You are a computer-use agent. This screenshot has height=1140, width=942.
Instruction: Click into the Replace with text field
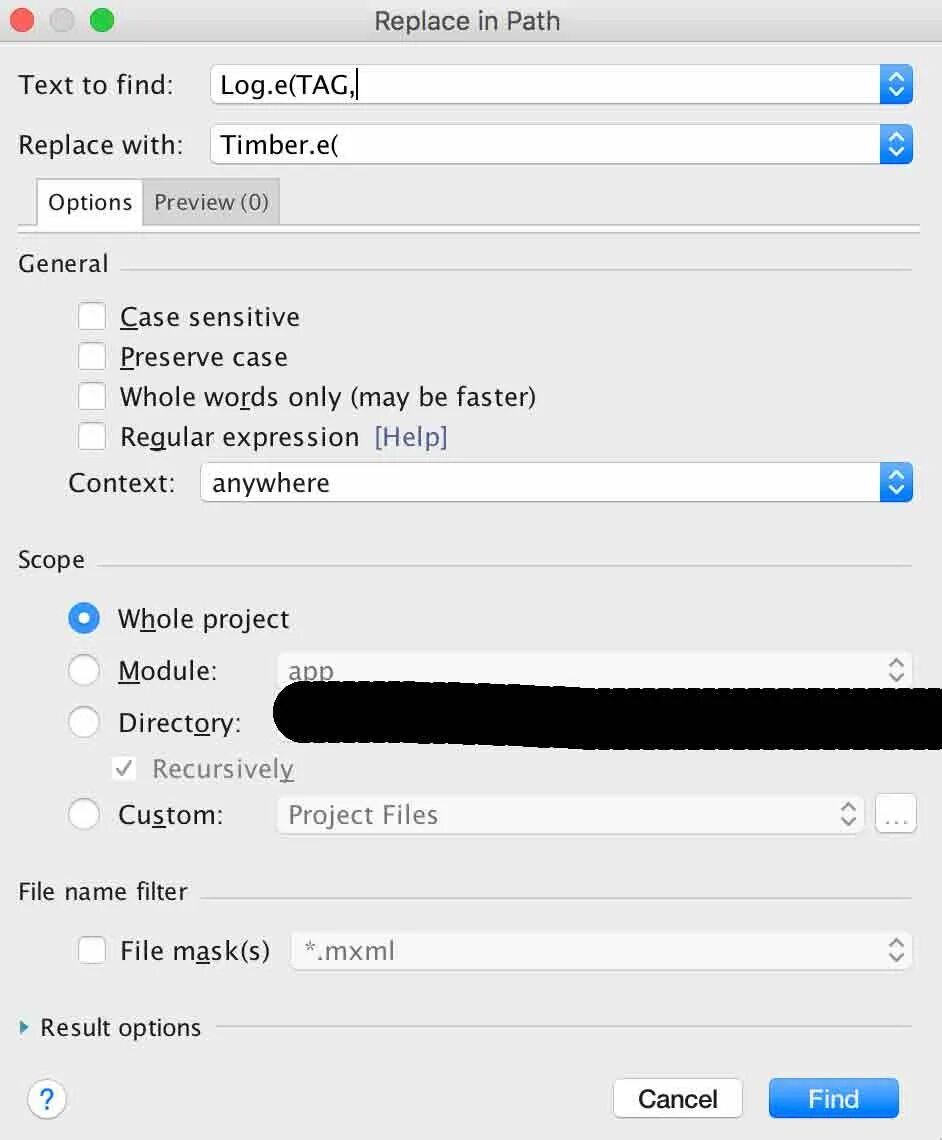click(x=545, y=144)
